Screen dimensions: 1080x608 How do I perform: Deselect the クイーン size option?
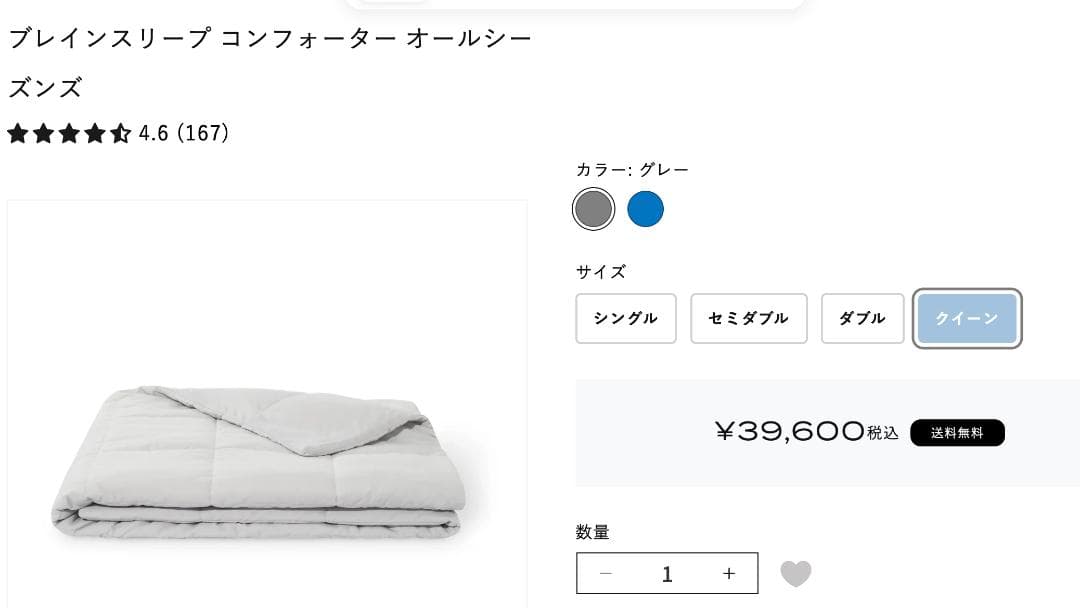[966, 318]
